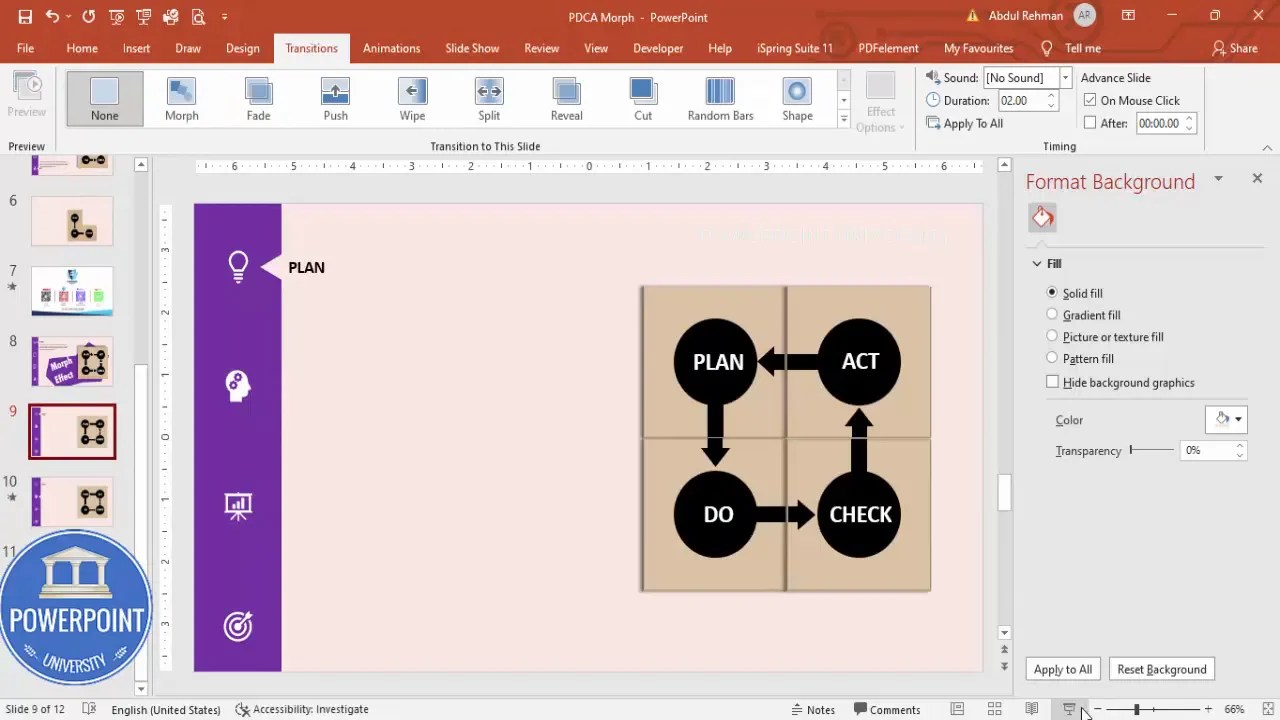The width and height of the screenshot is (1280, 720).
Task: Collapse the Fill section
Action: tap(1037, 264)
